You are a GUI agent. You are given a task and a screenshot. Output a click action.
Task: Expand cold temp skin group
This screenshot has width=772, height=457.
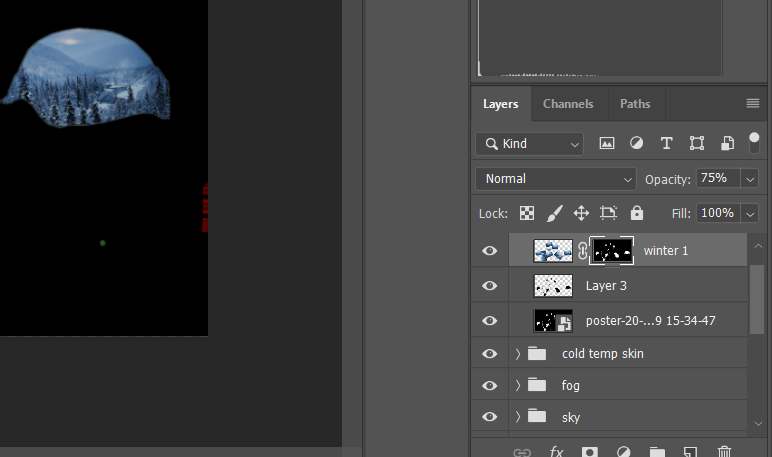click(517, 354)
